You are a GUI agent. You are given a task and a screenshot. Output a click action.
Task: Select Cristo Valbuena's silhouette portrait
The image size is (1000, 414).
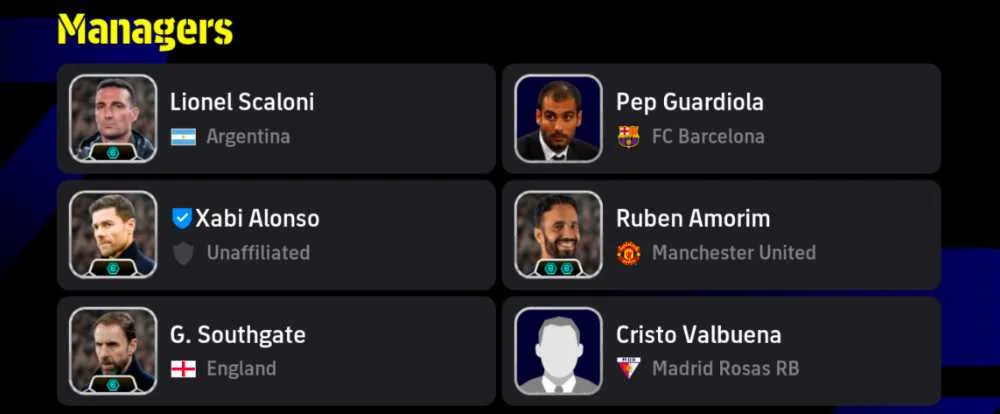[558, 351]
